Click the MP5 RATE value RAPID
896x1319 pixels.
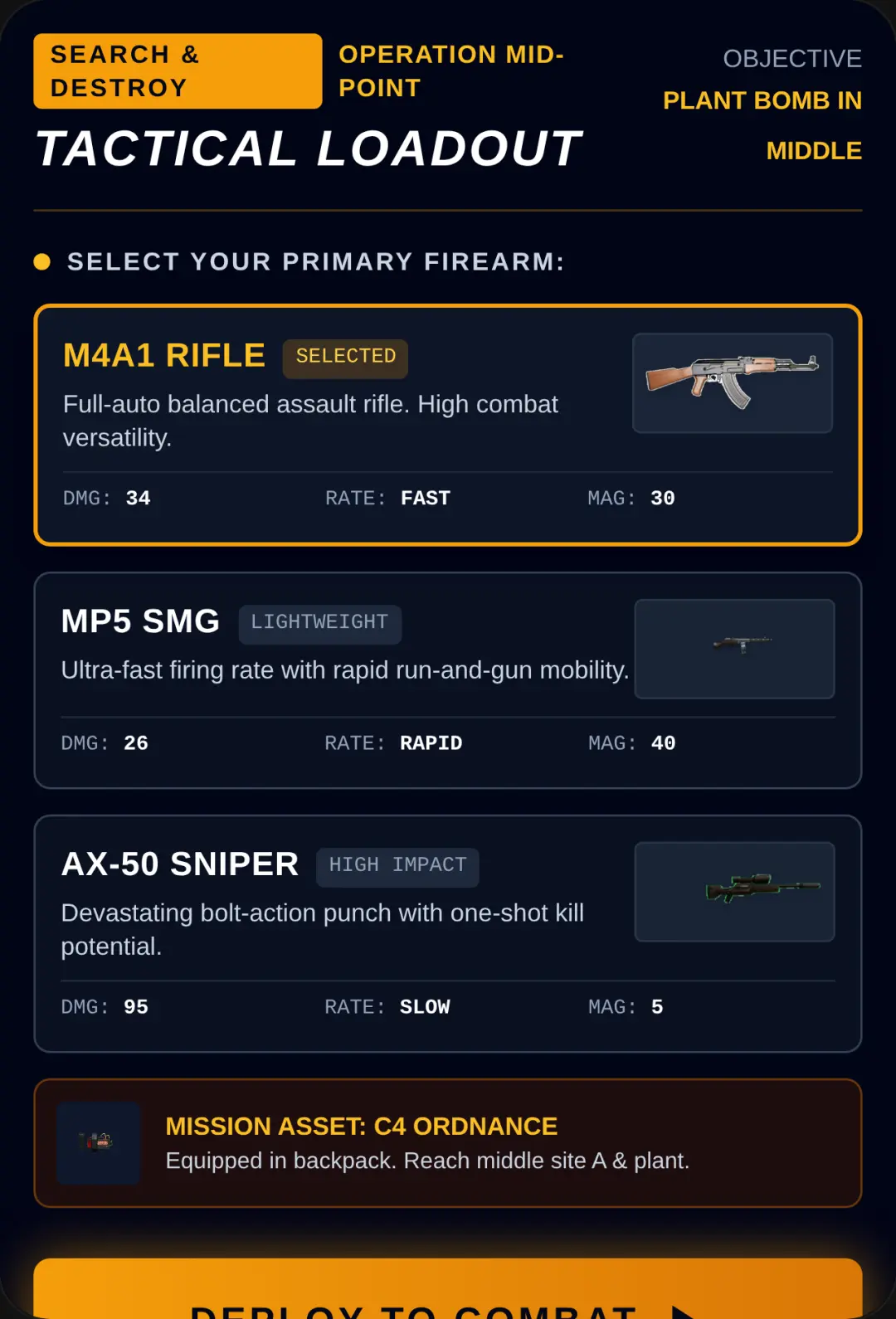click(431, 743)
